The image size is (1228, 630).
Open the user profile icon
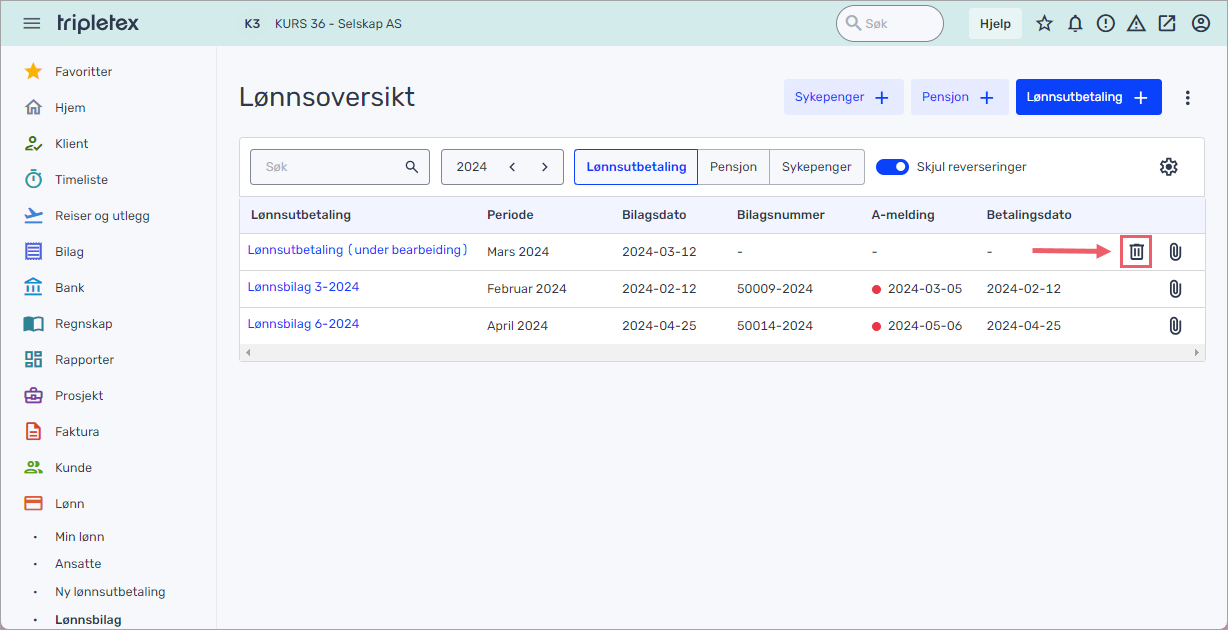click(x=1201, y=23)
